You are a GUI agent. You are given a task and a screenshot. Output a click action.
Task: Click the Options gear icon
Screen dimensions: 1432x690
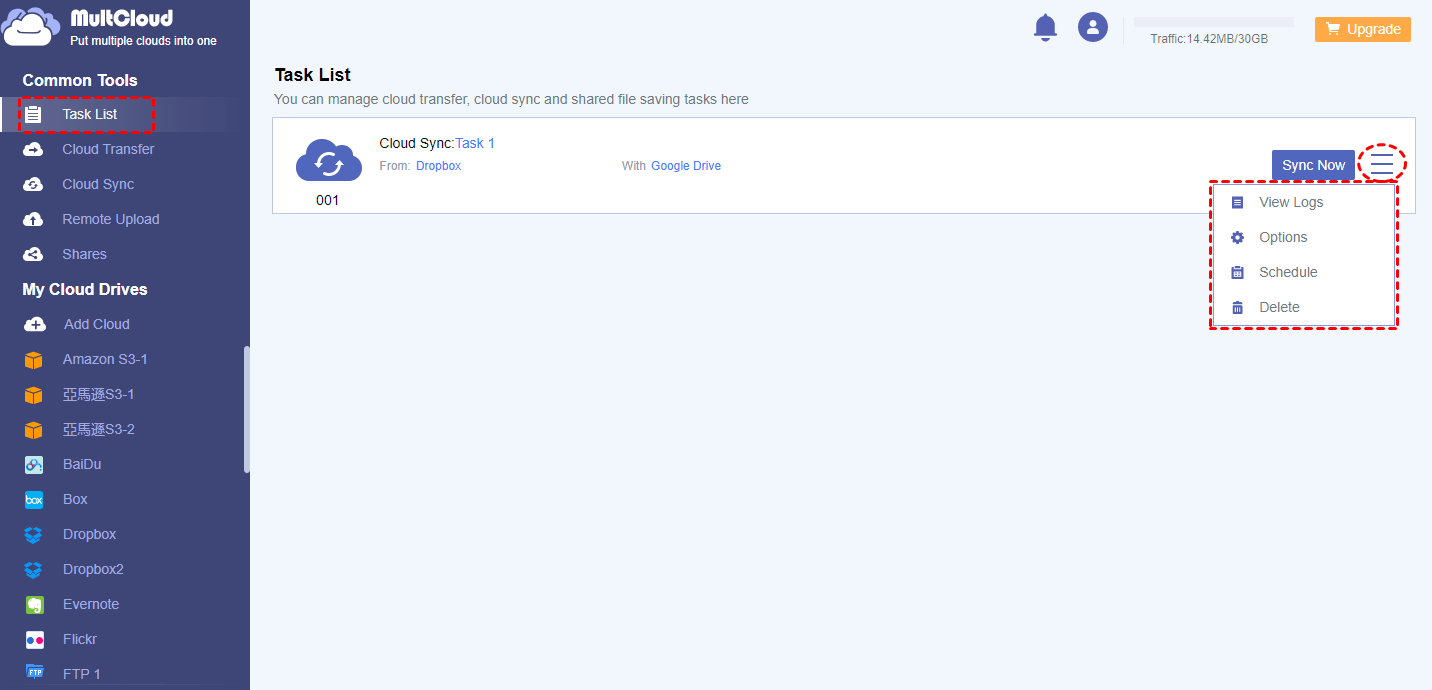(1238, 237)
